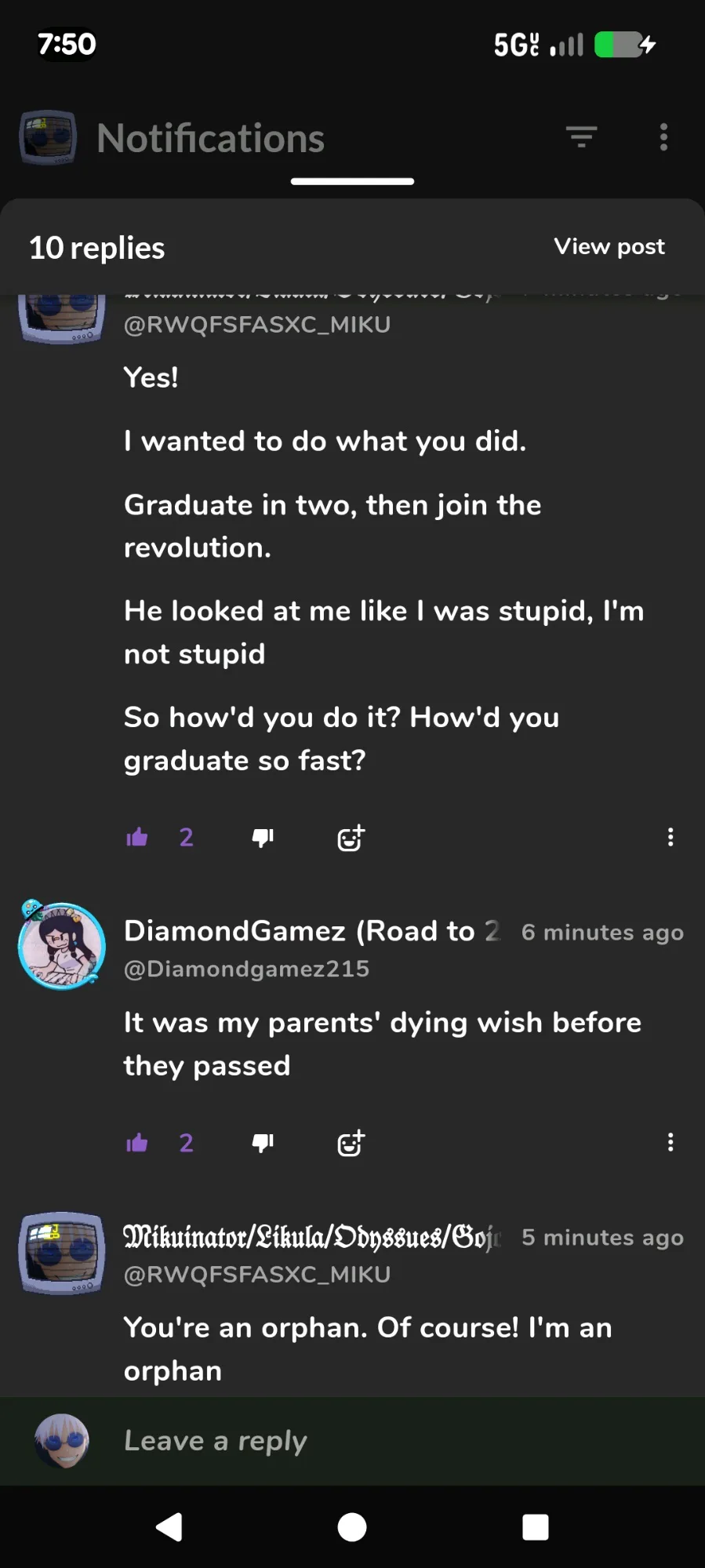The image size is (705, 1568).
Task: Open options menu for DiamondGamez's reply
Action: 670,1142
